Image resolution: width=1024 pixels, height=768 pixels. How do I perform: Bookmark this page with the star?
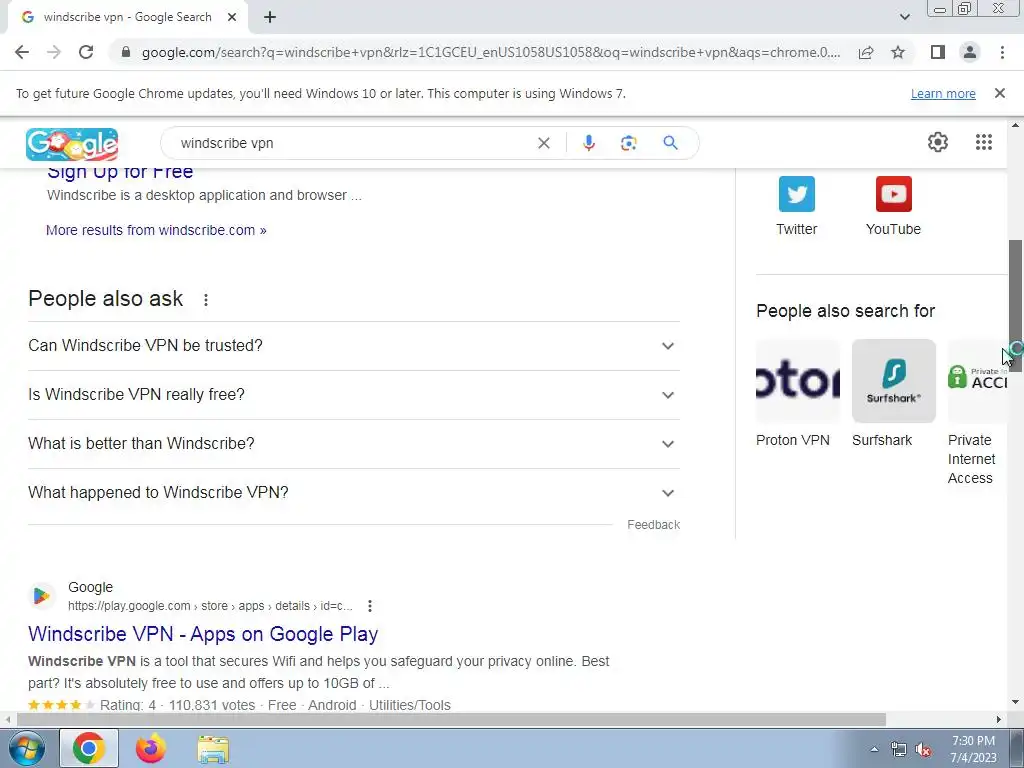pyautogui.click(x=898, y=52)
